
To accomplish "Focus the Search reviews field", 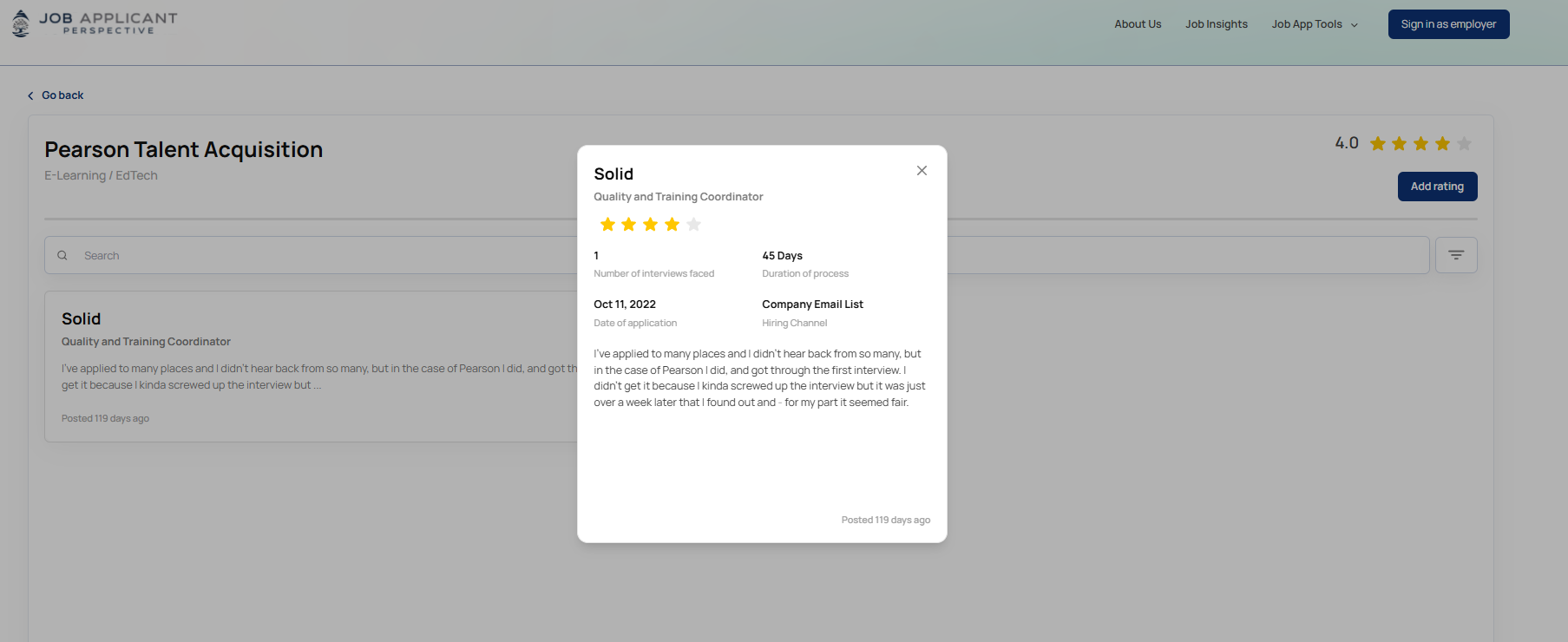I will click(x=736, y=255).
